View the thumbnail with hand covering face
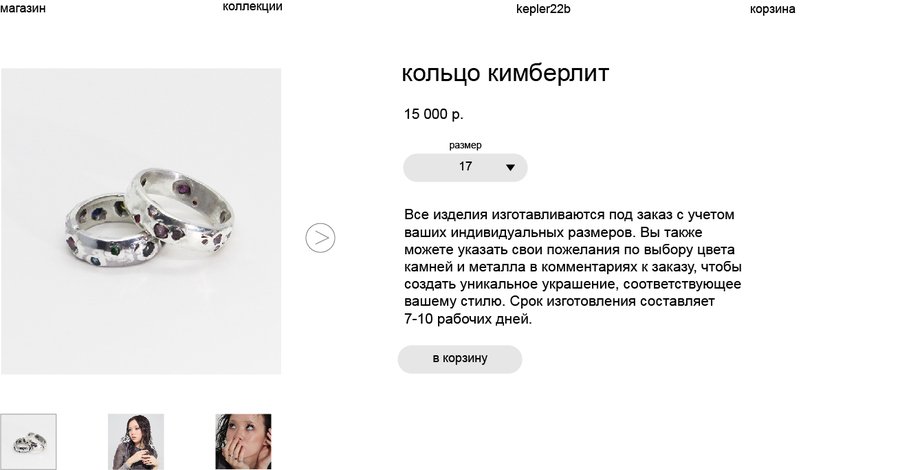 tap(243, 442)
